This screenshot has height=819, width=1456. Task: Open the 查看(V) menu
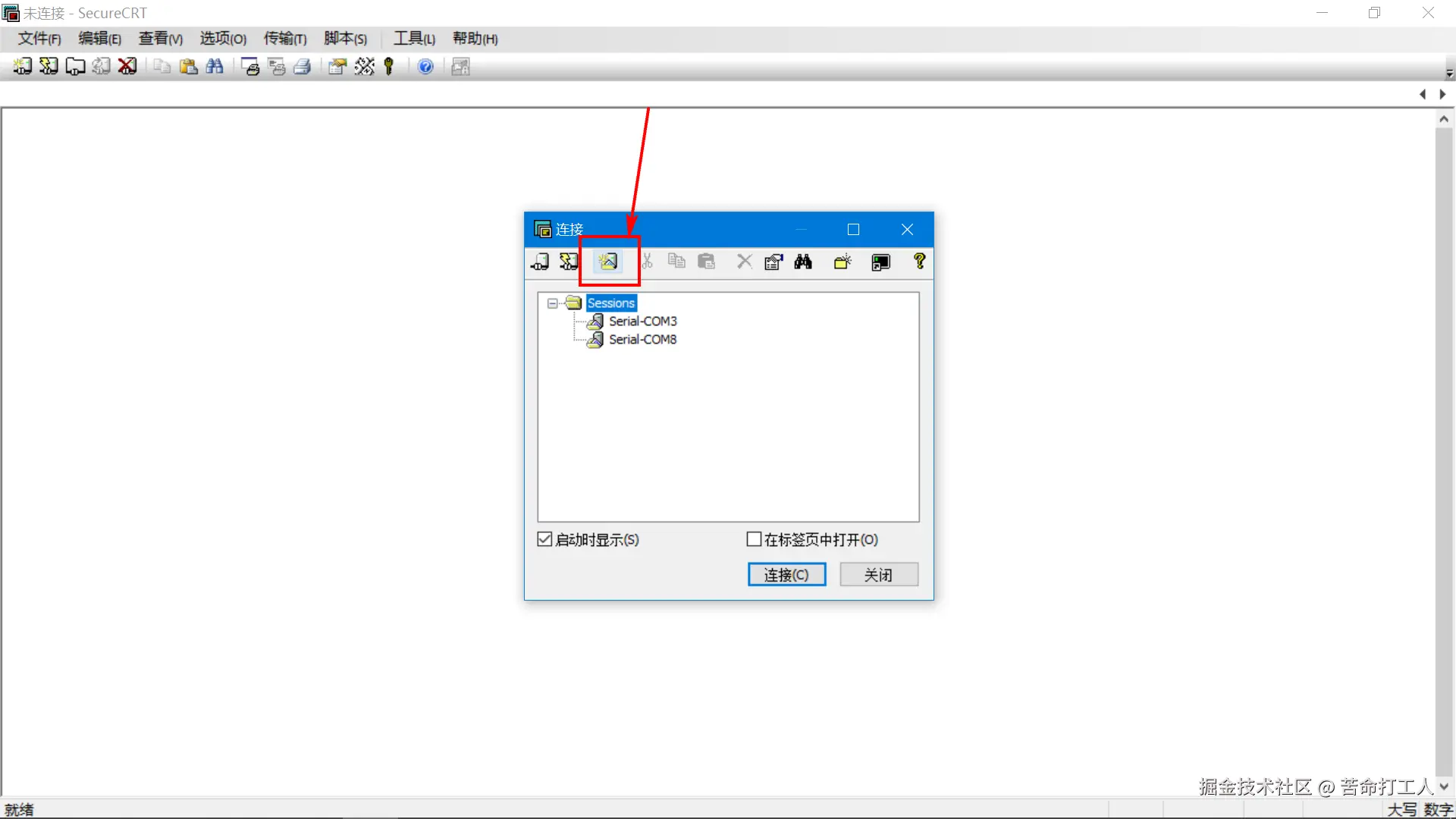pyautogui.click(x=161, y=39)
